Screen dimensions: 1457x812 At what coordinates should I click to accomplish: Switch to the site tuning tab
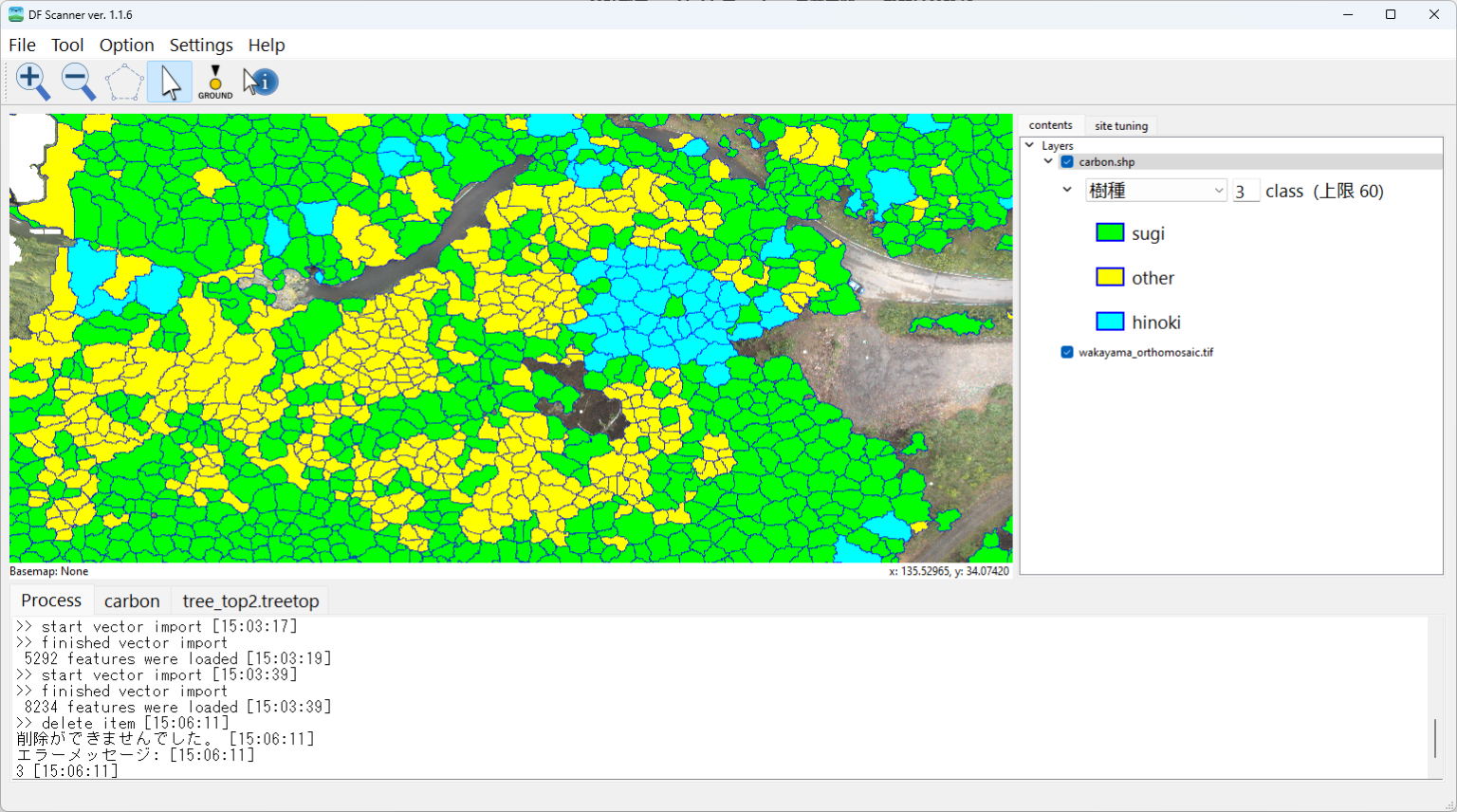pyautogui.click(x=1120, y=124)
